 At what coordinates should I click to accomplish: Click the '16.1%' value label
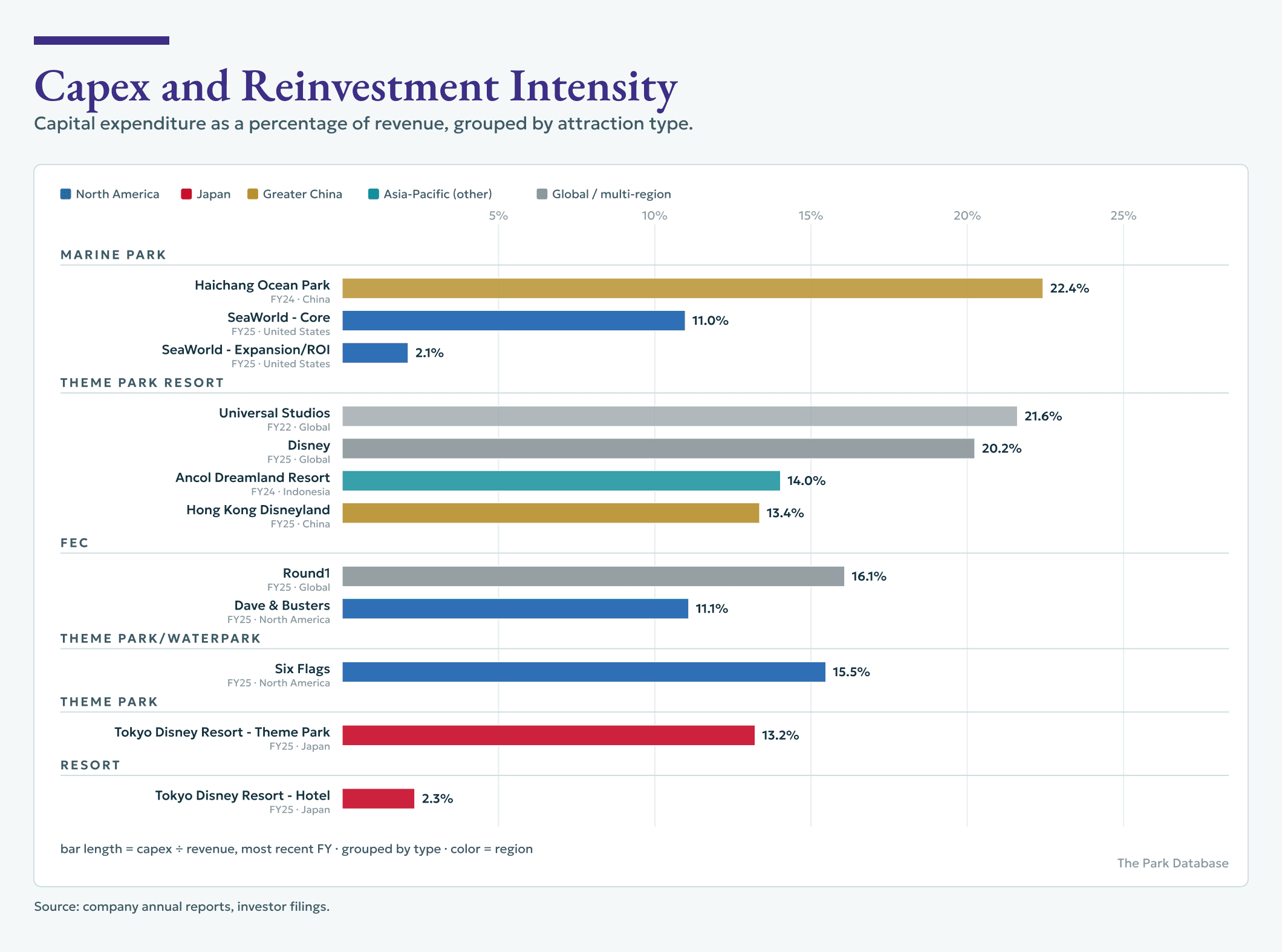tap(869, 576)
